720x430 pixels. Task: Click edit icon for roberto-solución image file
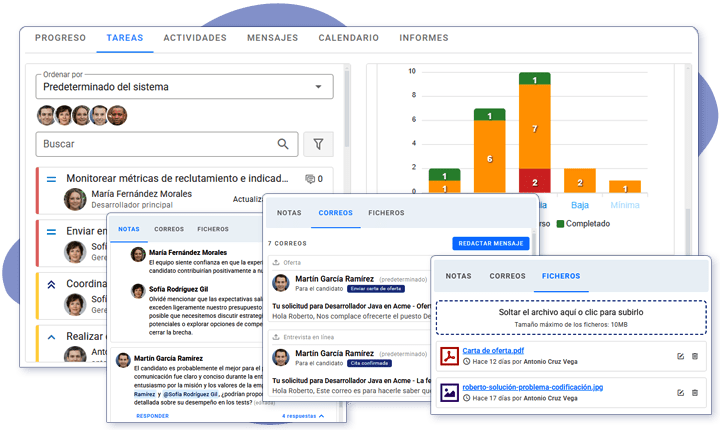[681, 392]
